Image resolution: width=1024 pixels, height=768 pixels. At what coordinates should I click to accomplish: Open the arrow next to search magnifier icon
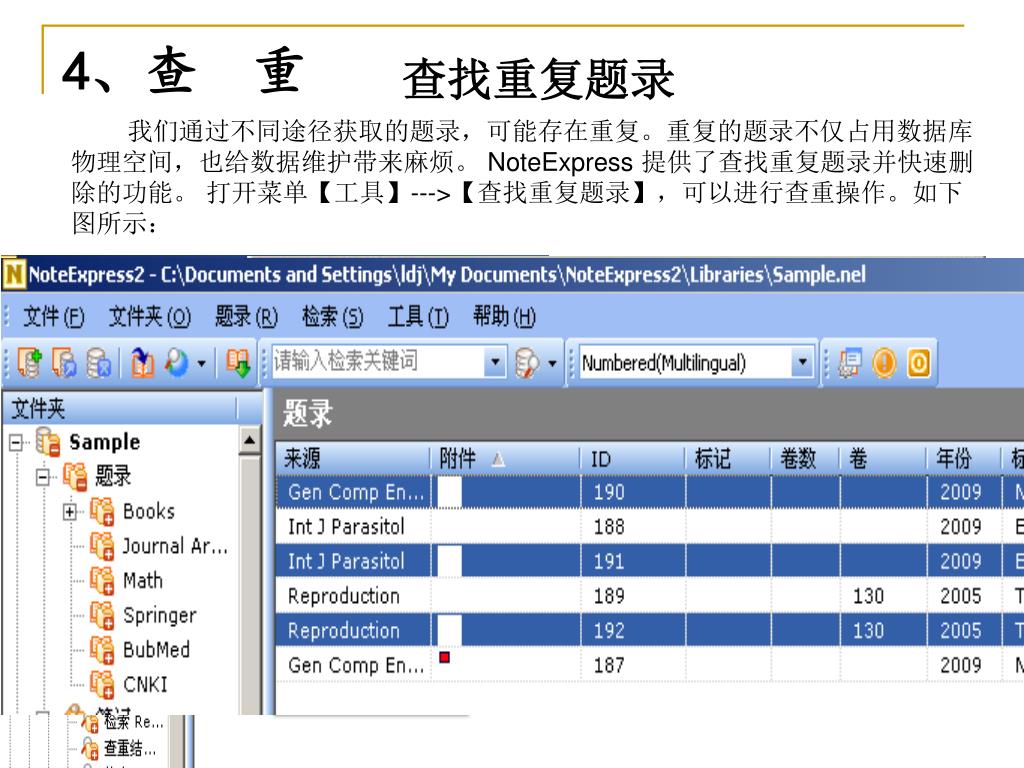coord(552,363)
